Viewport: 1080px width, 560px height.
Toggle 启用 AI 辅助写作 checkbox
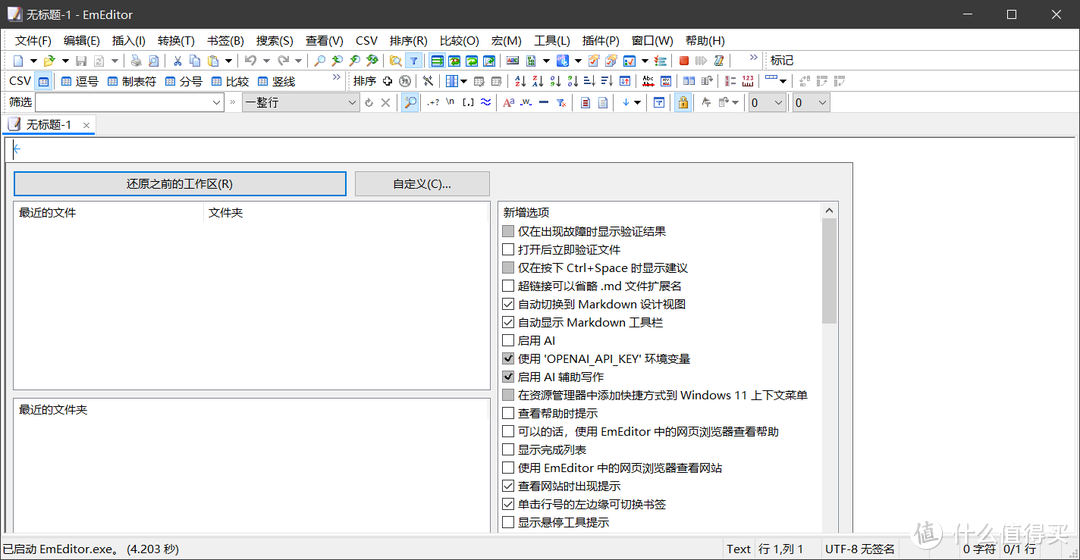coord(508,377)
